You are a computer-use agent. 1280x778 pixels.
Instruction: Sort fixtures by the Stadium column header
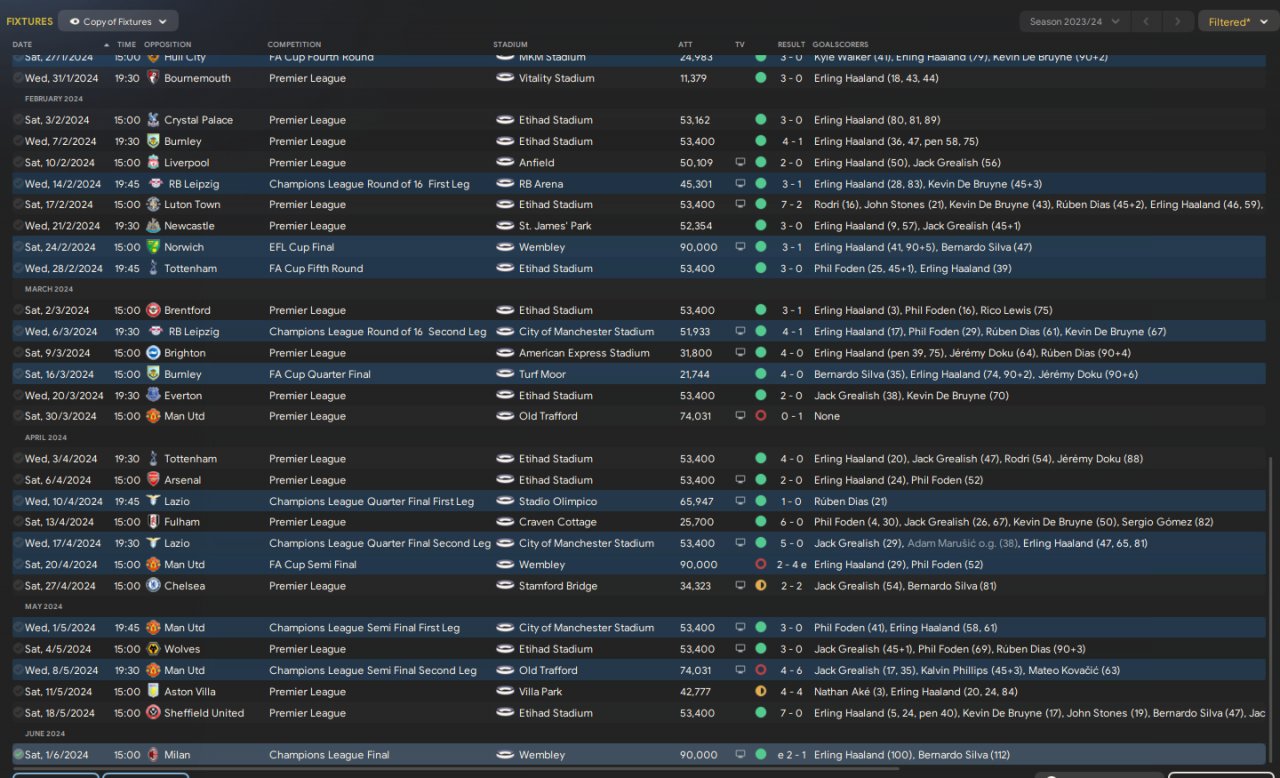(x=510, y=45)
